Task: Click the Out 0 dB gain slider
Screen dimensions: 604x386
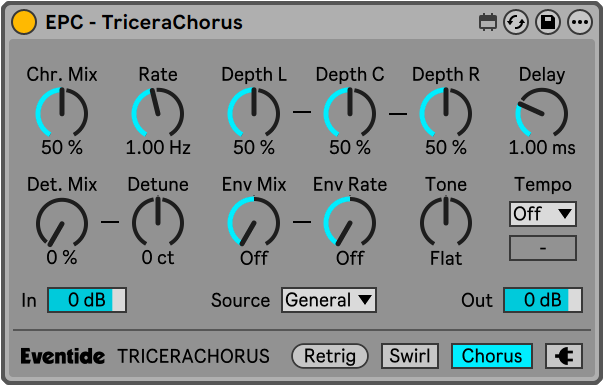Action: tap(543, 300)
